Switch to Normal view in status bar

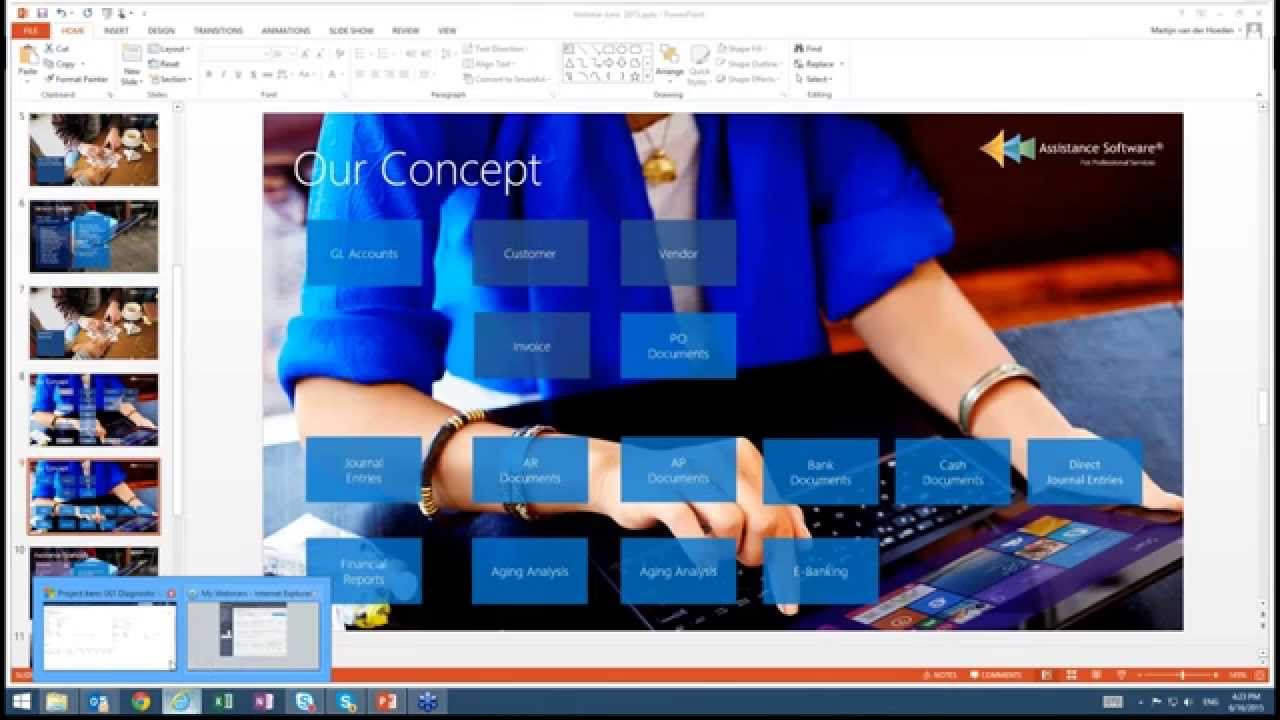tap(1046, 675)
